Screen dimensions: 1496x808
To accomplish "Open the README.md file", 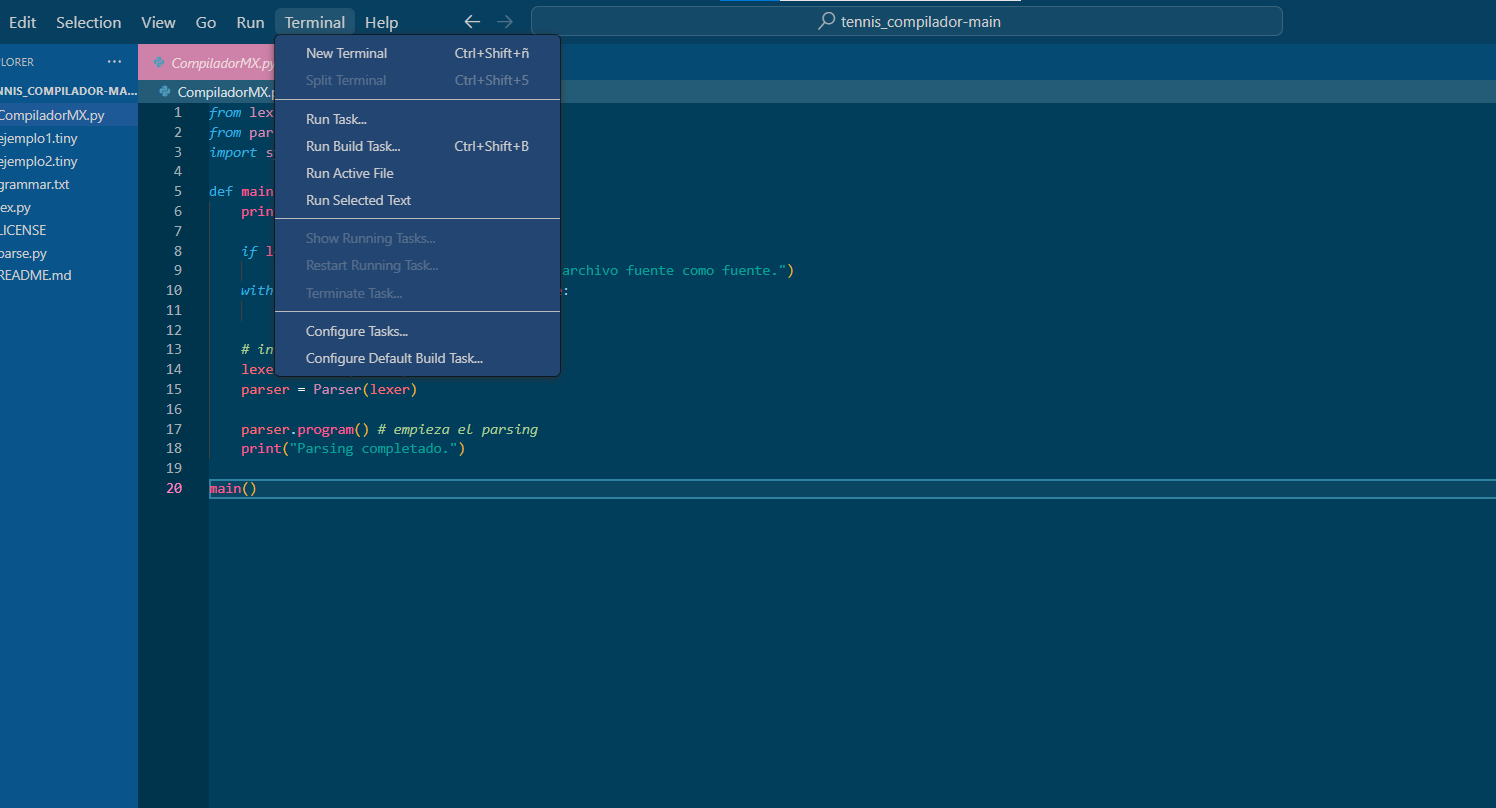I will (37, 275).
